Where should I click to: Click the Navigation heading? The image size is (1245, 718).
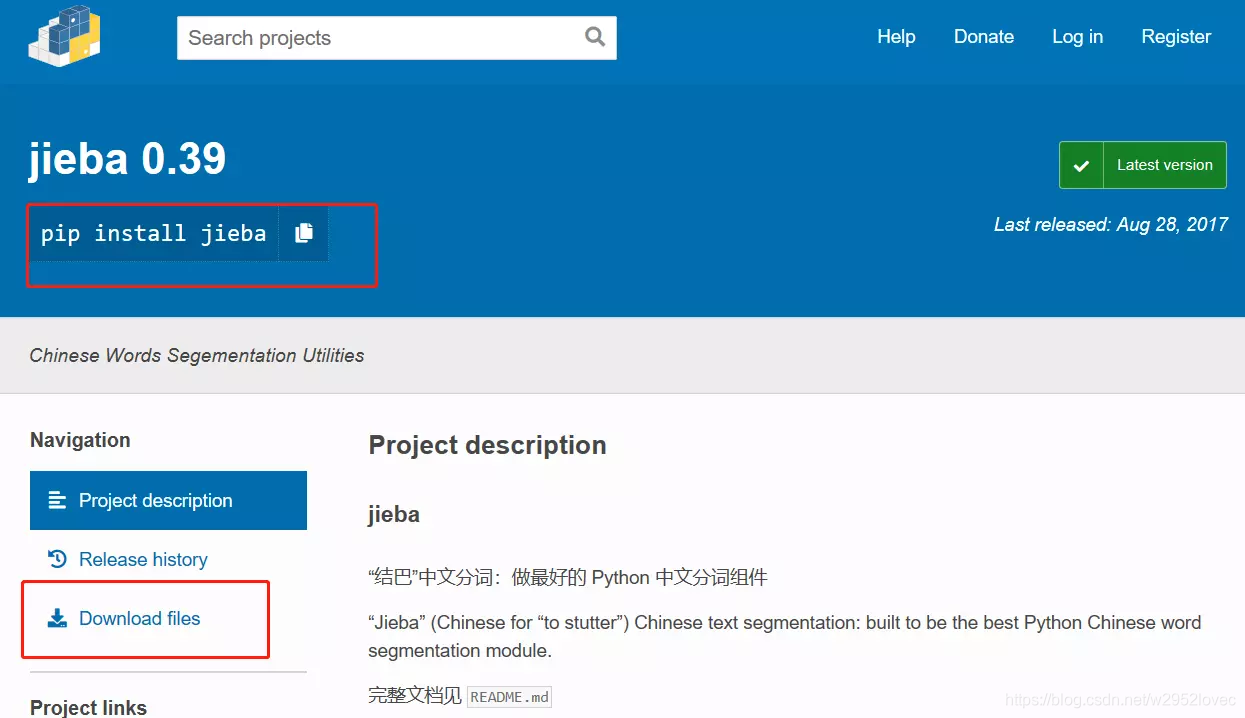(80, 440)
